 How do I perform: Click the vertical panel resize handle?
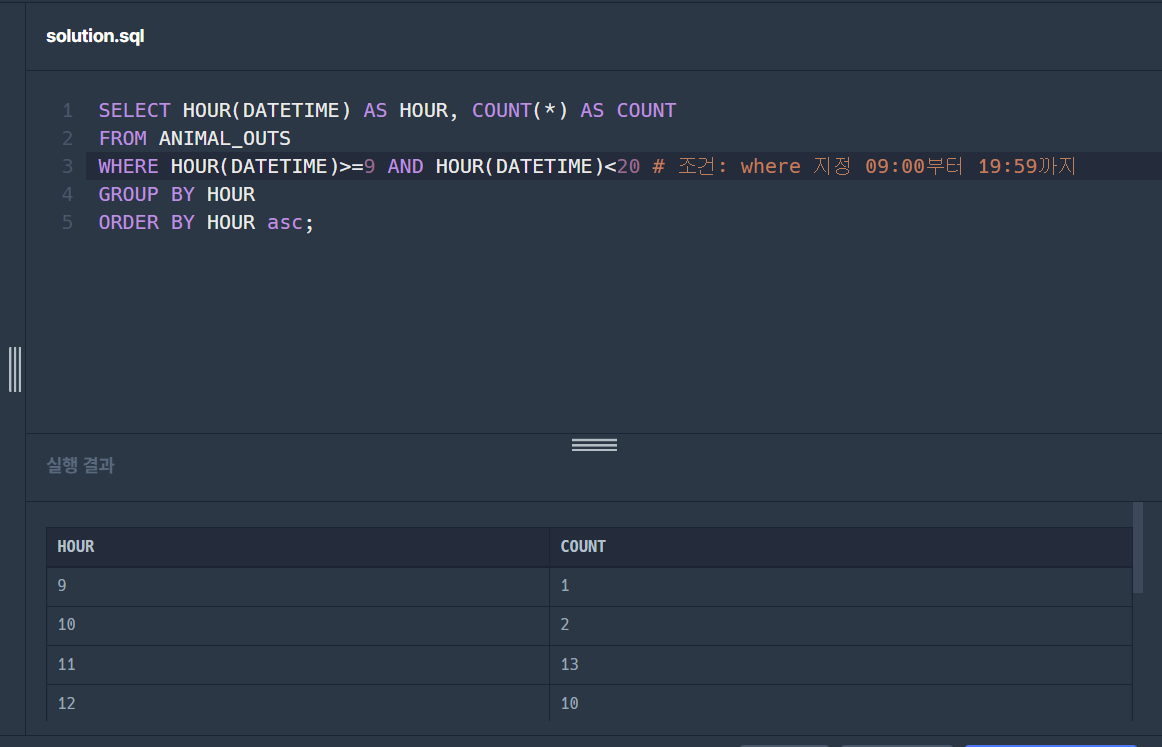15,369
